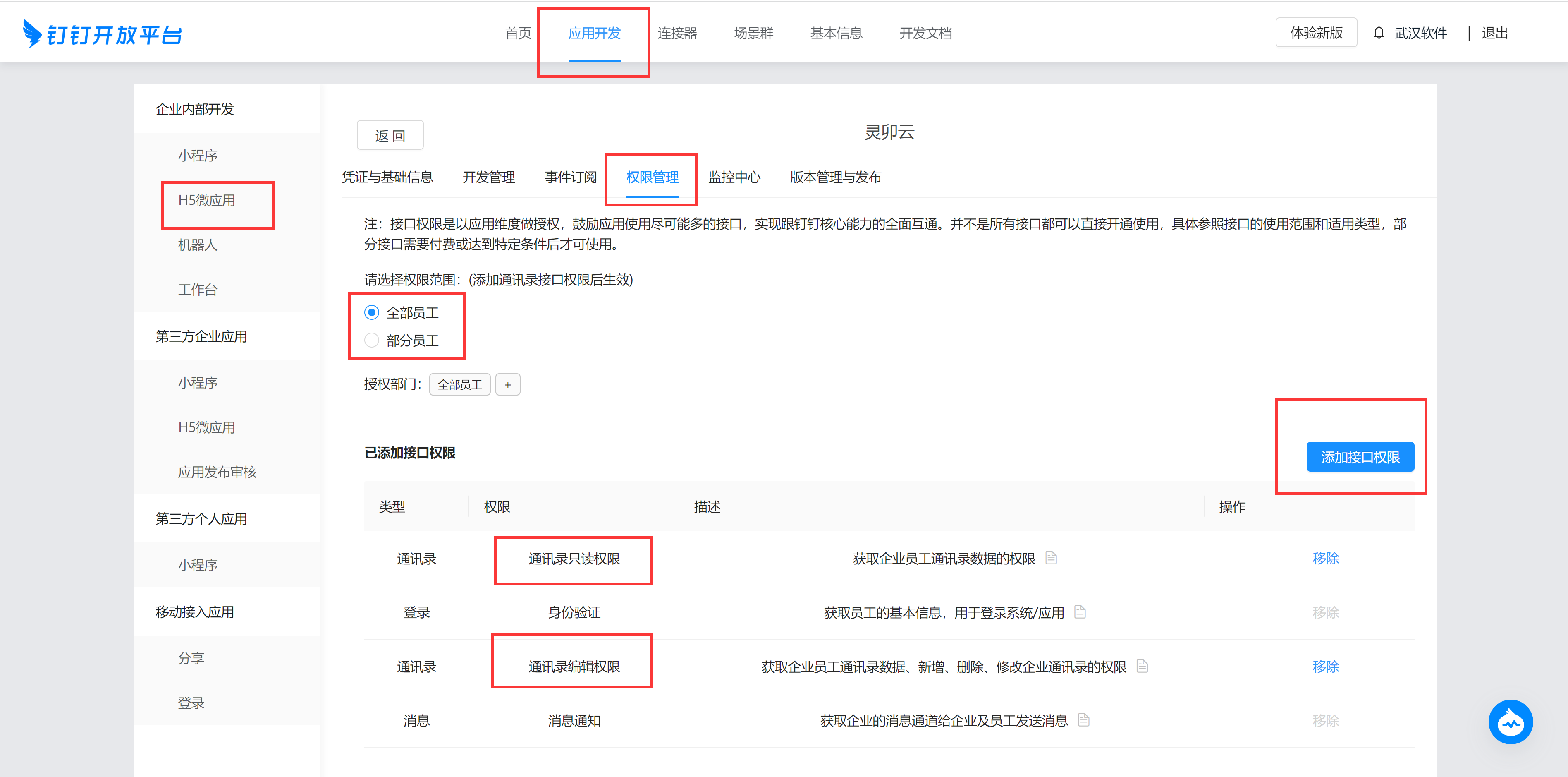The height and width of the screenshot is (777, 1568).
Task: Click the 体验新版 button
Action: [1316, 33]
